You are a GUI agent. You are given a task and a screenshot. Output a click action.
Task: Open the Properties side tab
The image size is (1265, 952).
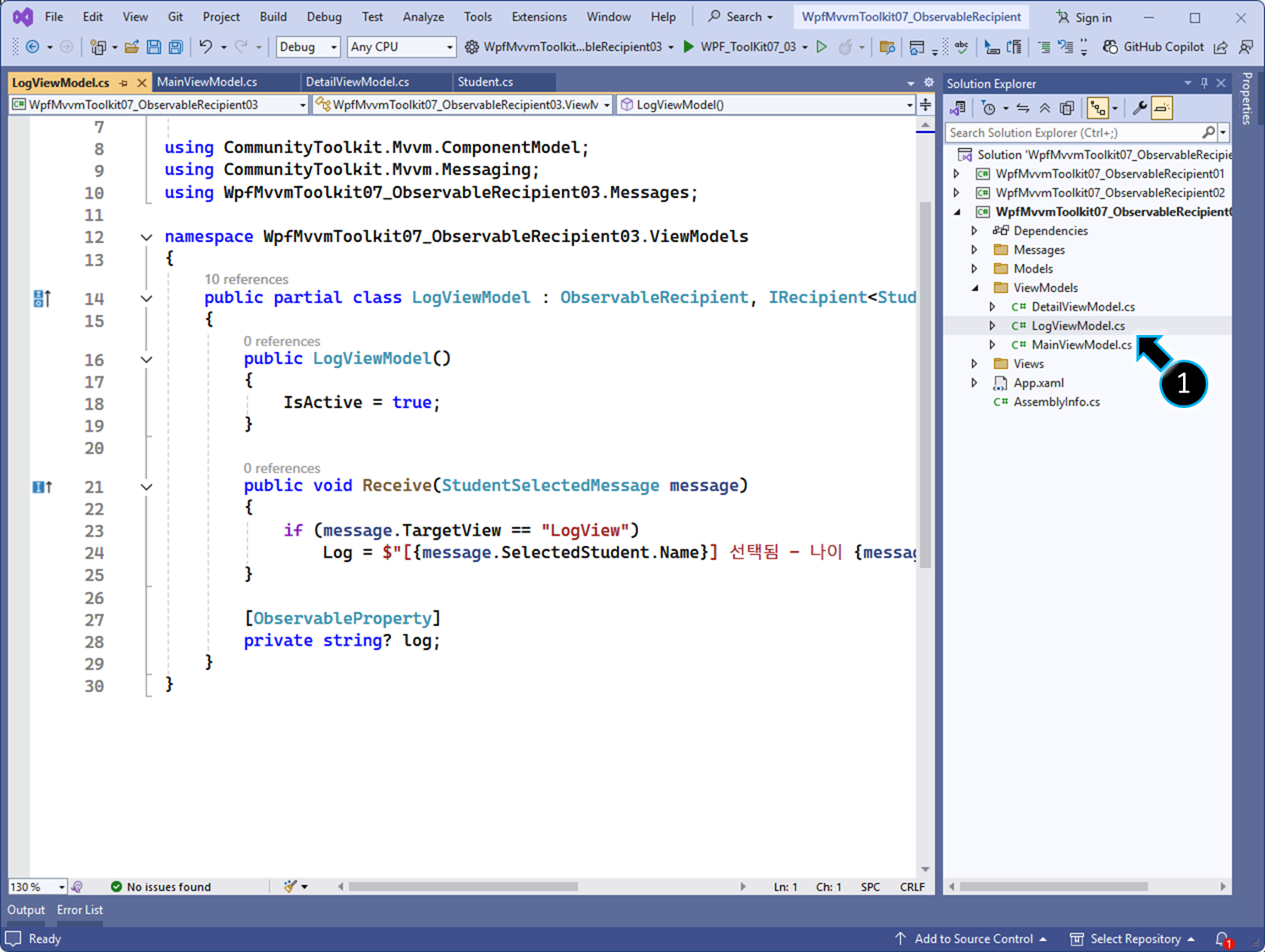click(1246, 98)
